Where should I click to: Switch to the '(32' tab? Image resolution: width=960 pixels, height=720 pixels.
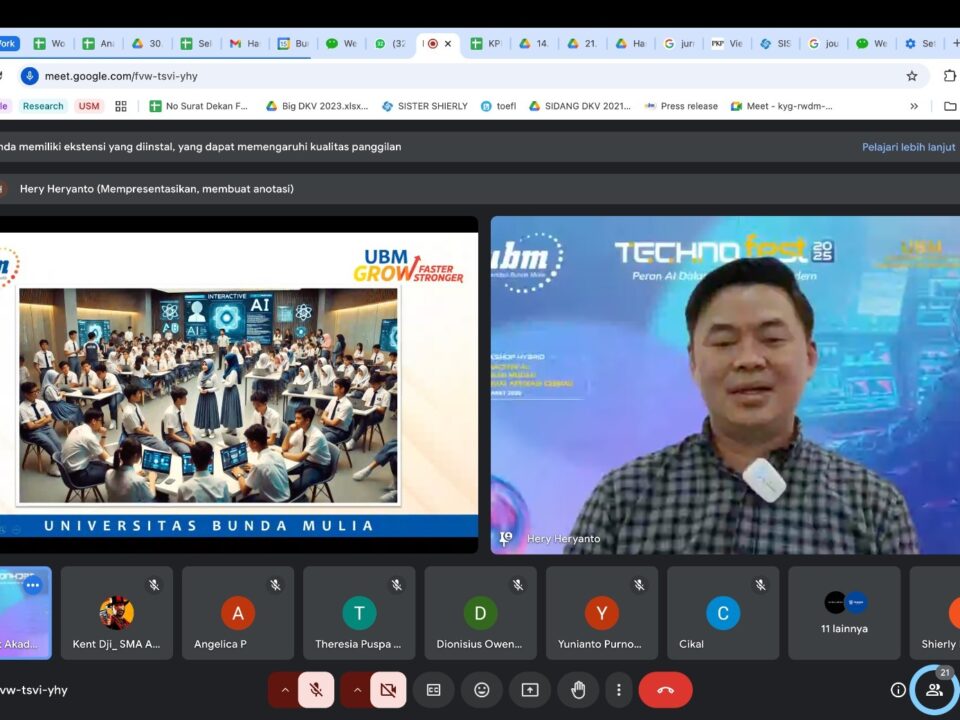390,43
